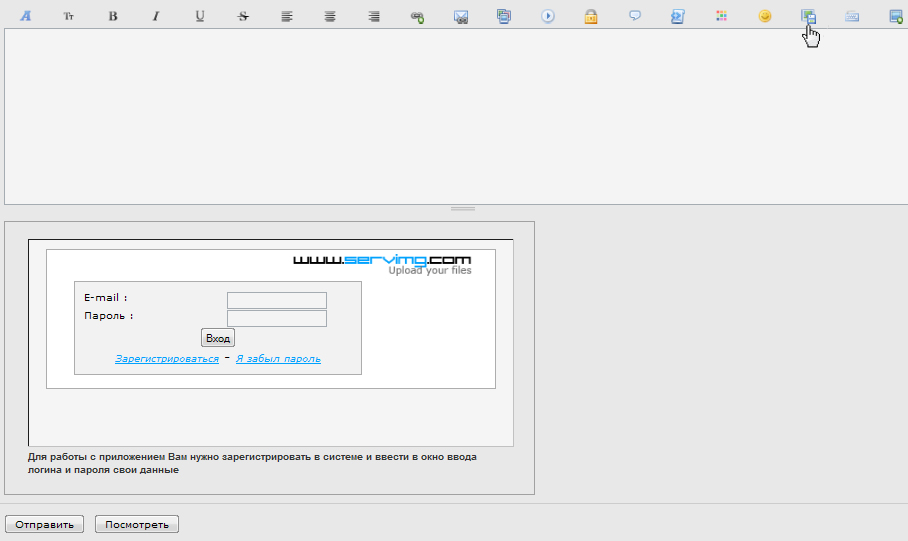The width and height of the screenshot is (908, 541).
Task: Focus the Пароль password field
Action: (x=277, y=318)
